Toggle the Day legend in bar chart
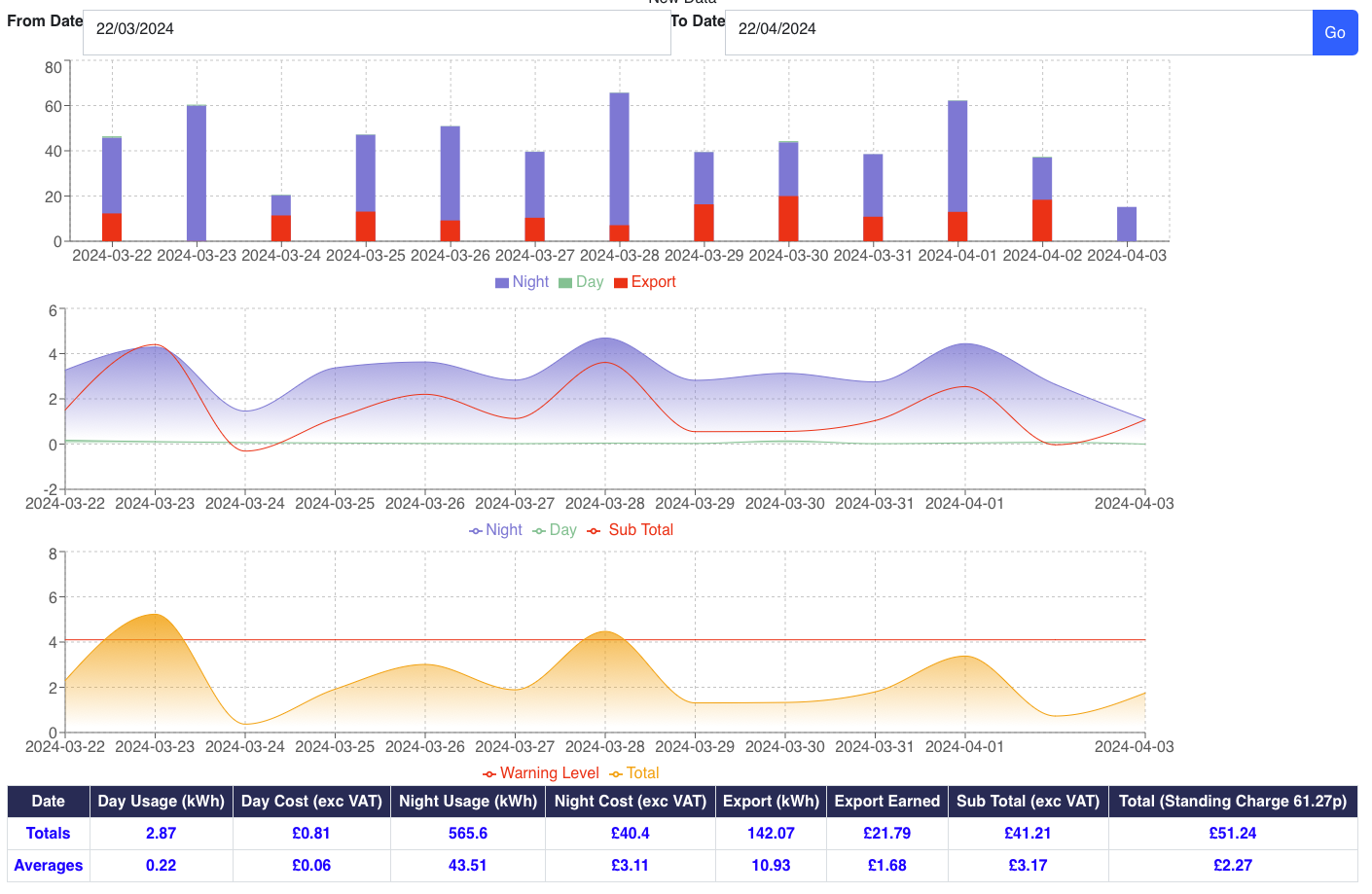 [581, 282]
